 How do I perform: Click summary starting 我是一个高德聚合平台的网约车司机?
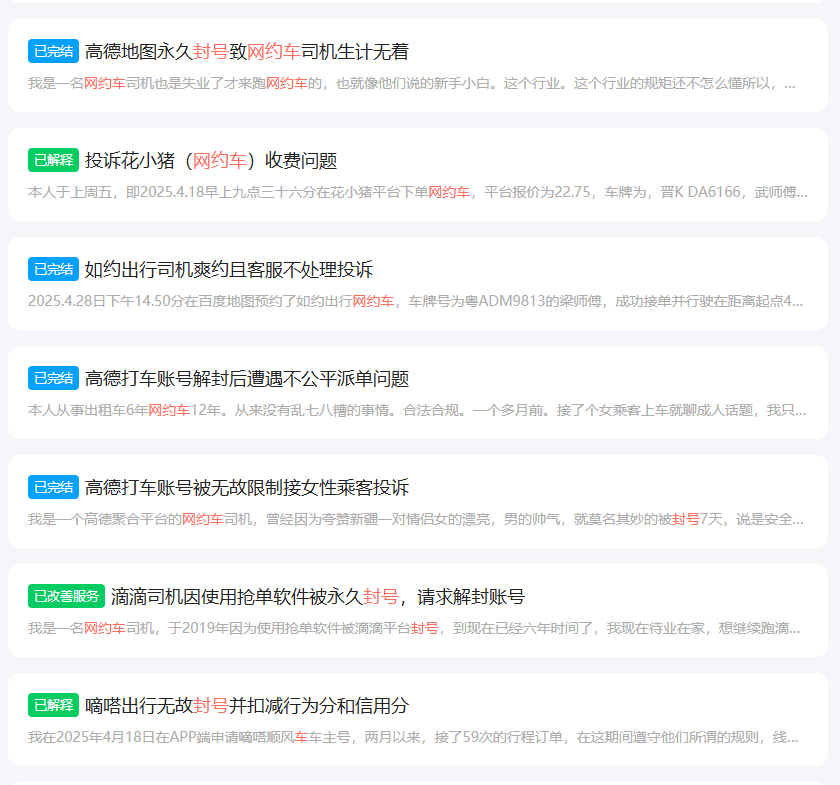(416, 519)
